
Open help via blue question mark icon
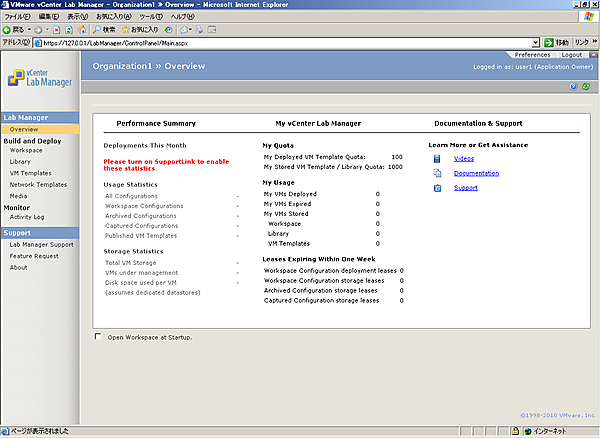[x=573, y=86]
